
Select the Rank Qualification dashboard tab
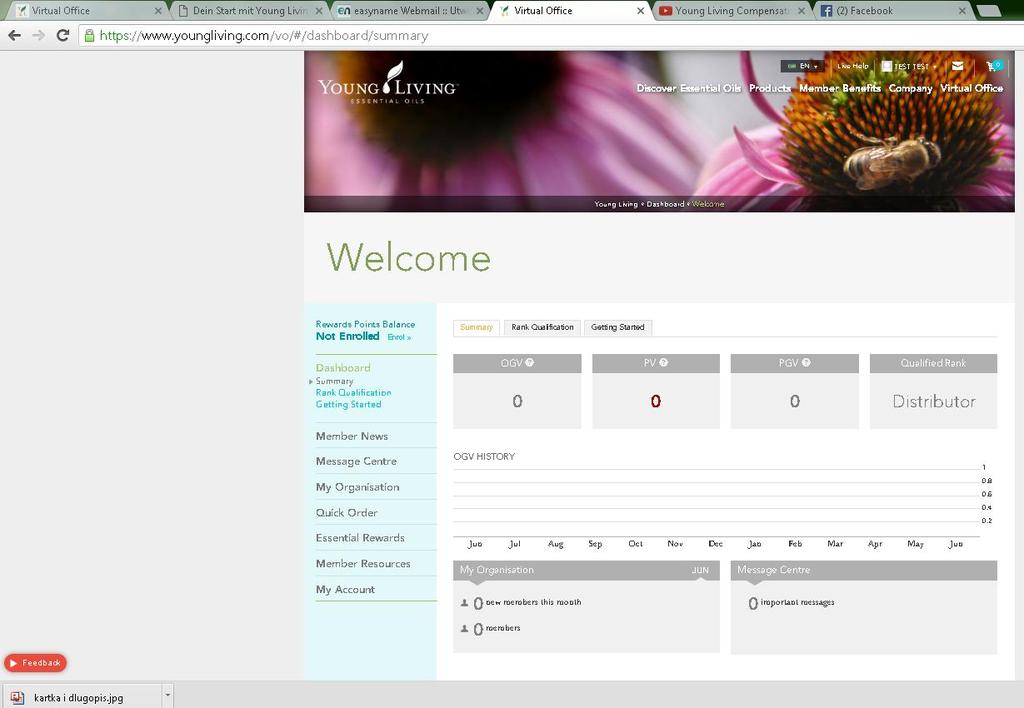[x=542, y=327]
